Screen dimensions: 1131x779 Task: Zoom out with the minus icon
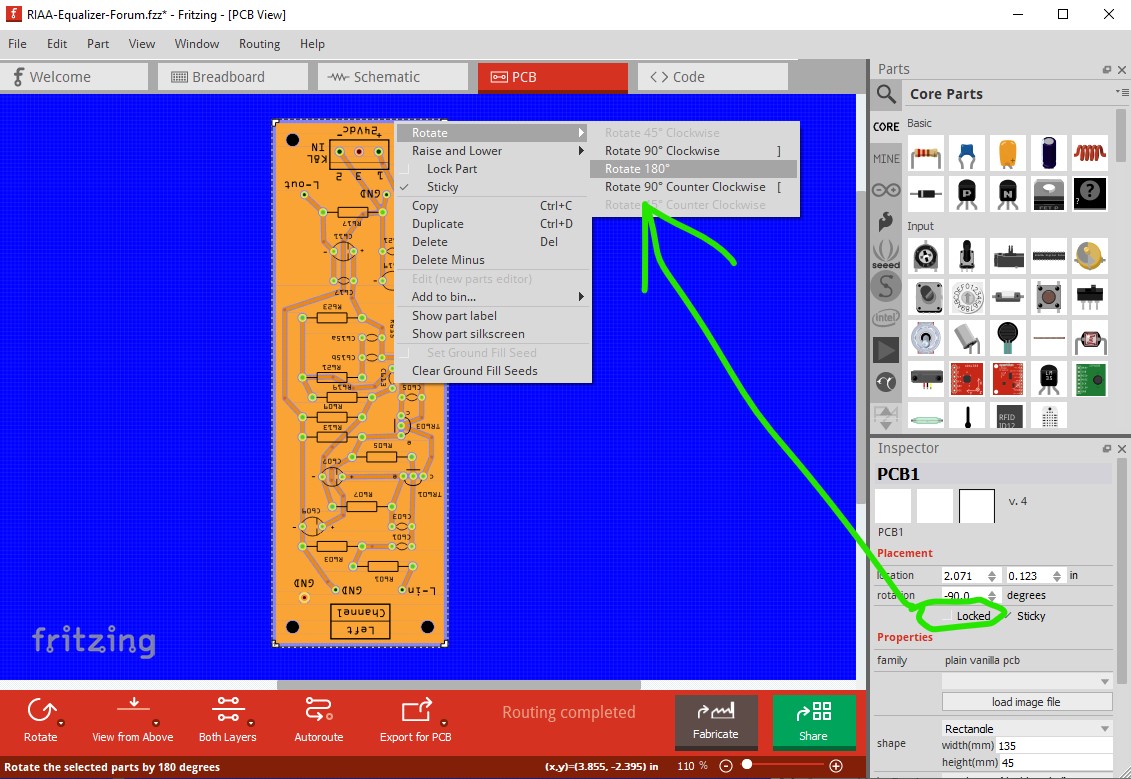coord(726,766)
